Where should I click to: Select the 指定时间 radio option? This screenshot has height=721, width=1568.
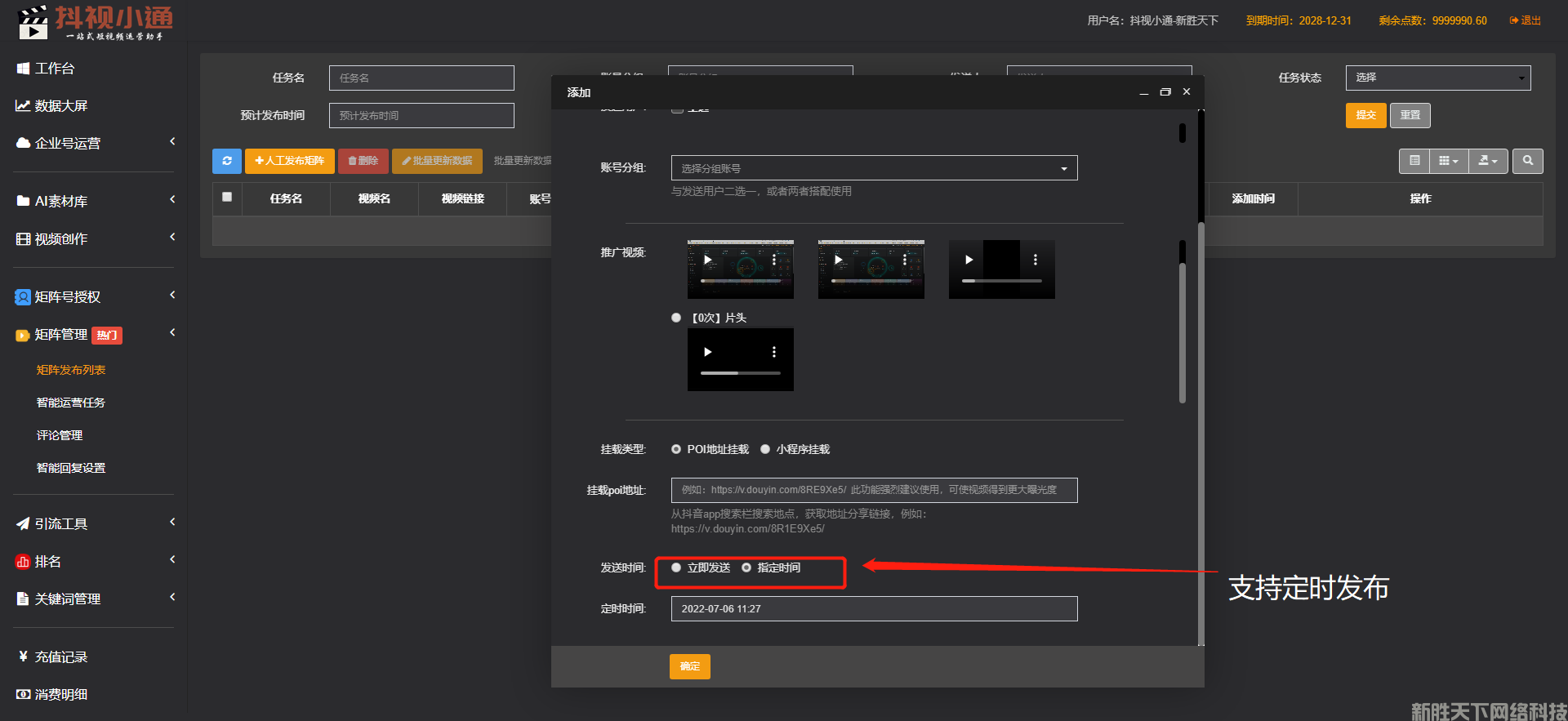(746, 567)
